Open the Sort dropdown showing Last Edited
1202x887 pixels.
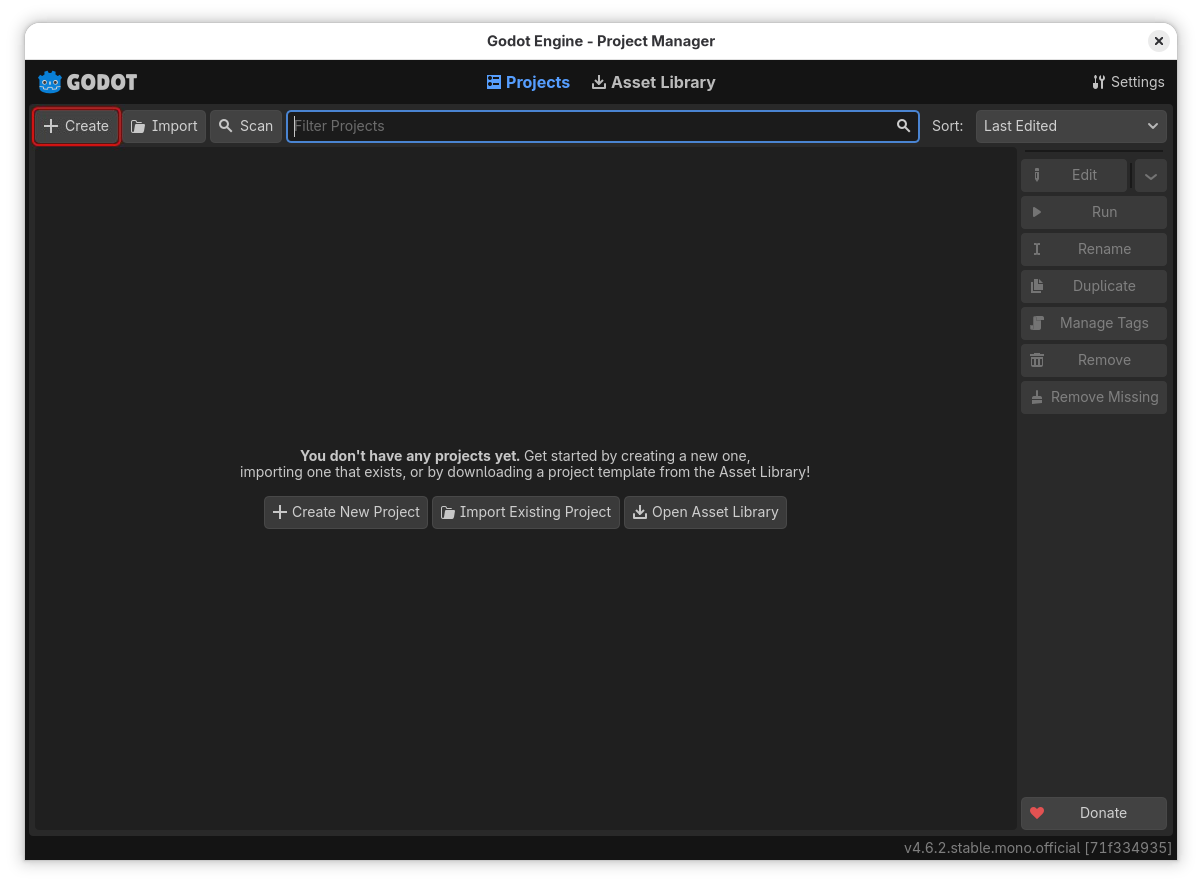(1071, 126)
